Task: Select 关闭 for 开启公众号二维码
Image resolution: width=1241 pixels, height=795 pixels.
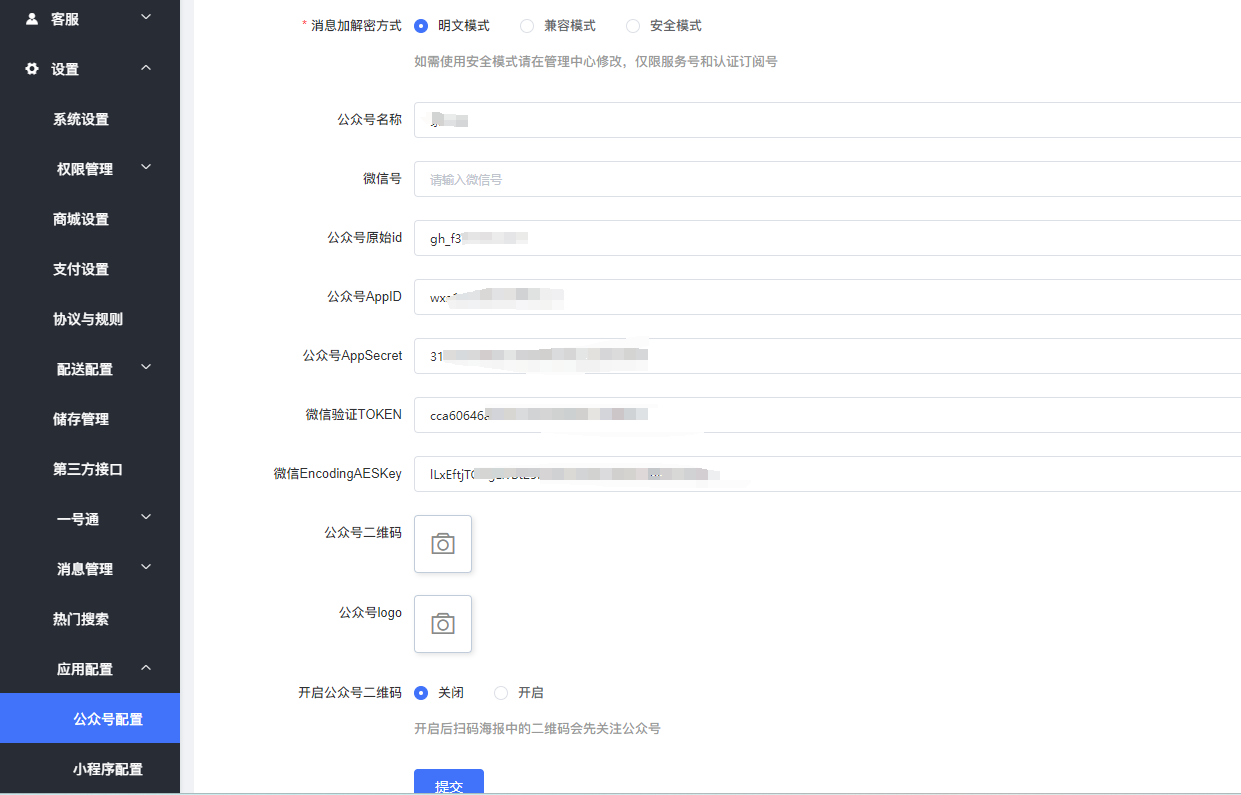Action: coord(421,693)
